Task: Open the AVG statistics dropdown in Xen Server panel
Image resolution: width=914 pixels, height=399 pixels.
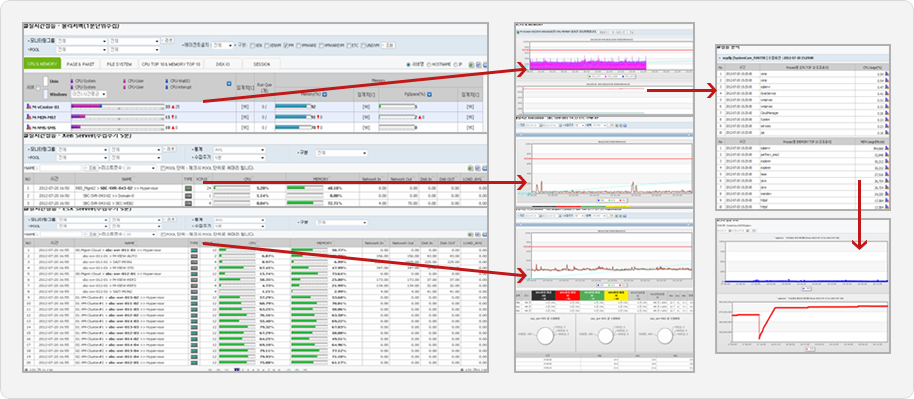Action: 240,150
